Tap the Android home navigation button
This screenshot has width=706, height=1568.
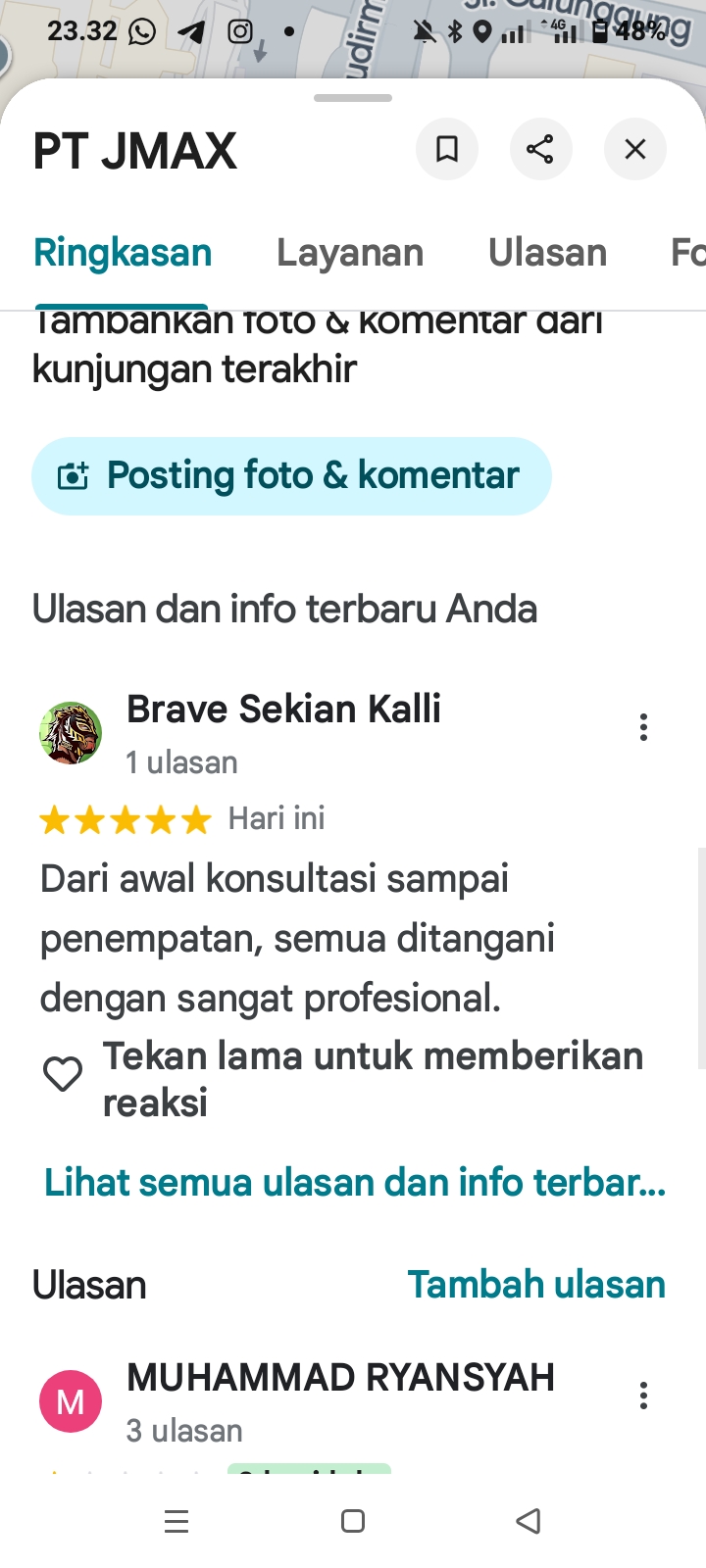pos(353,1521)
